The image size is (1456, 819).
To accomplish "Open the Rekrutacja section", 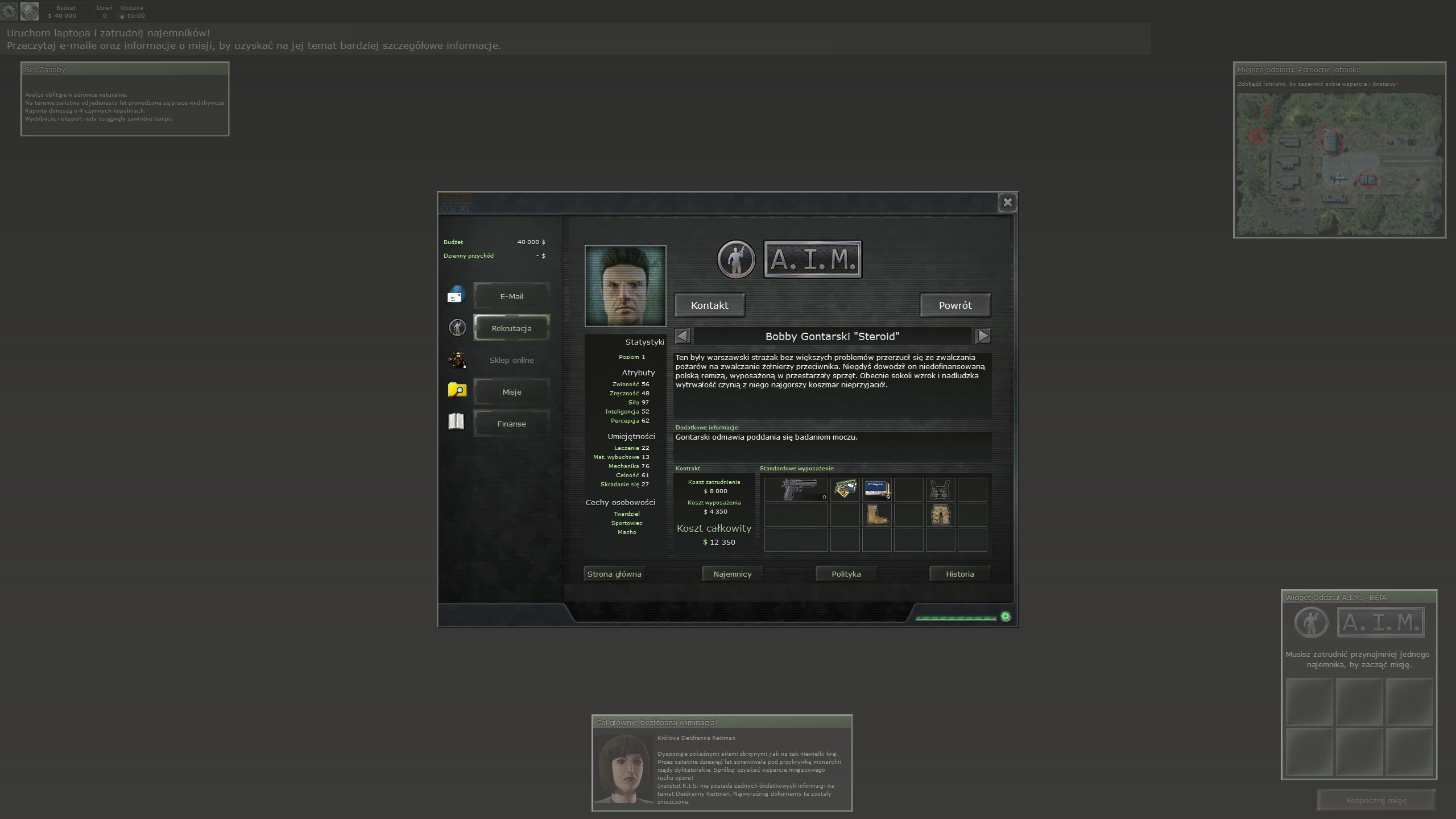I will (x=511, y=328).
